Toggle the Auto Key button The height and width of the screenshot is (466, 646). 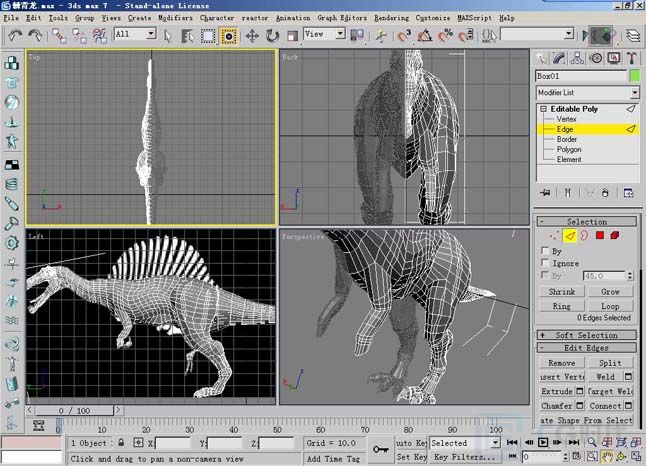(x=412, y=443)
